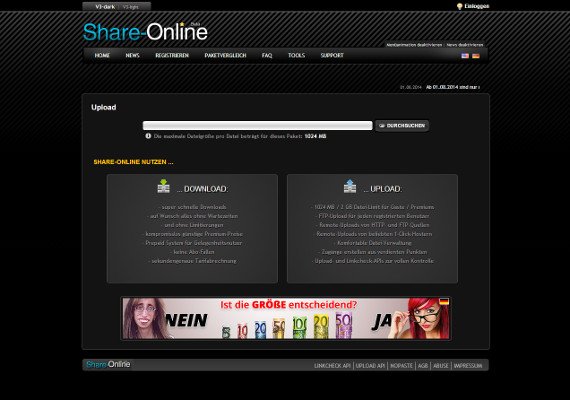Click the blue upload arrow icon
The image size is (570, 400).
(350, 186)
